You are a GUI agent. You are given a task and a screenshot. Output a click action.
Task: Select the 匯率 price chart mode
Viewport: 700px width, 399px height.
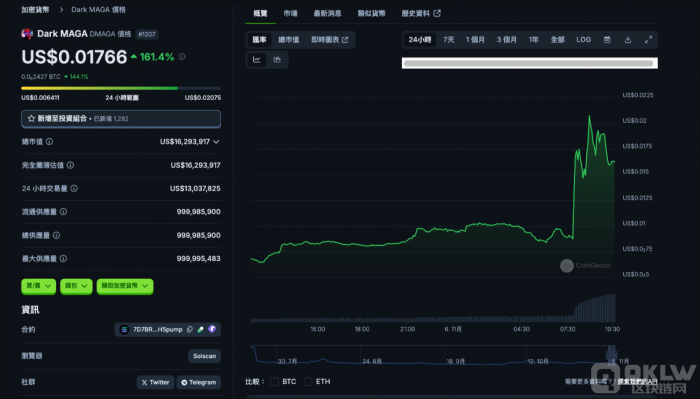click(x=259, y=40)
